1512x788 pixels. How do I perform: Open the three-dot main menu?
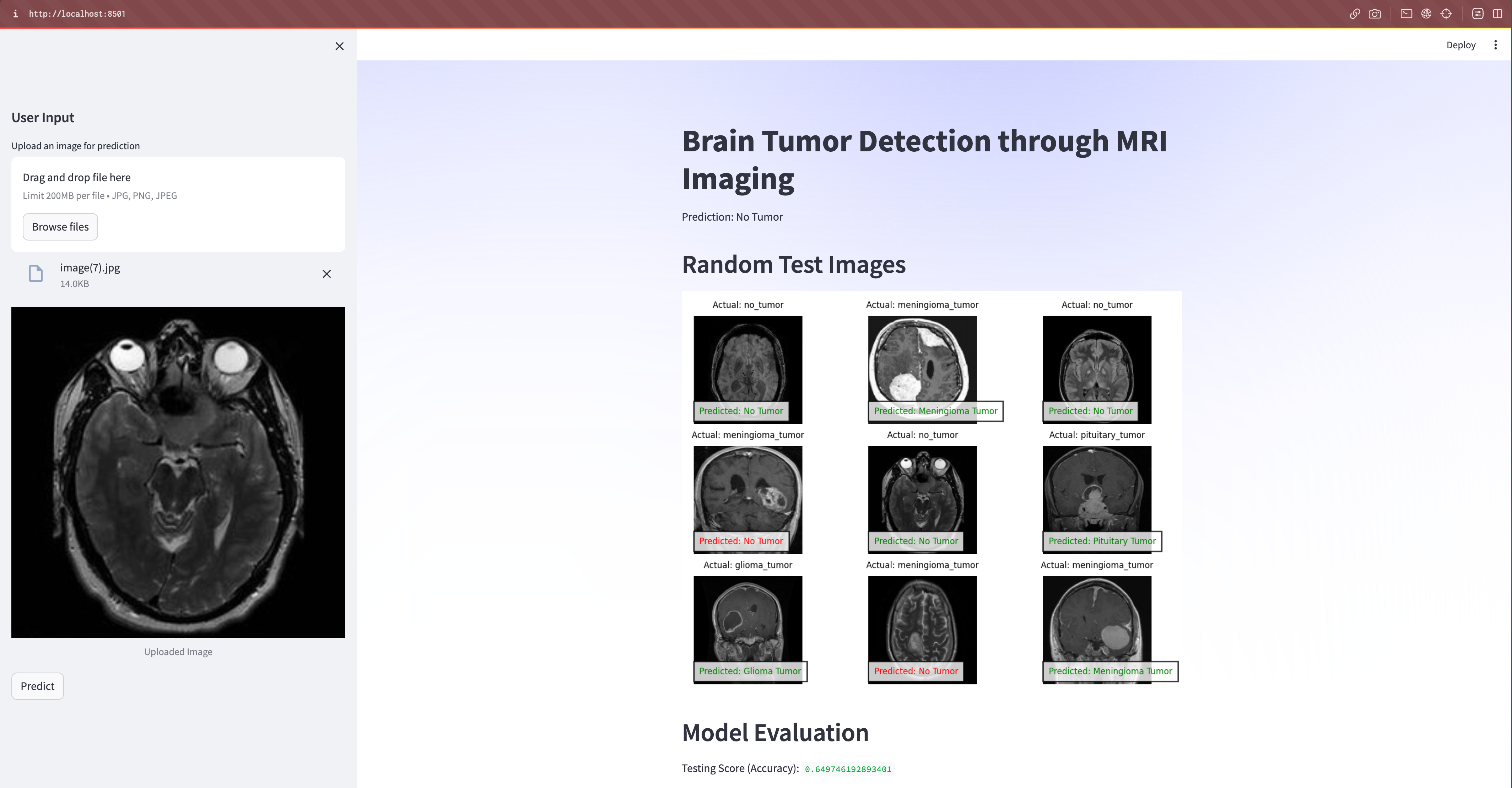point(1495,45)
